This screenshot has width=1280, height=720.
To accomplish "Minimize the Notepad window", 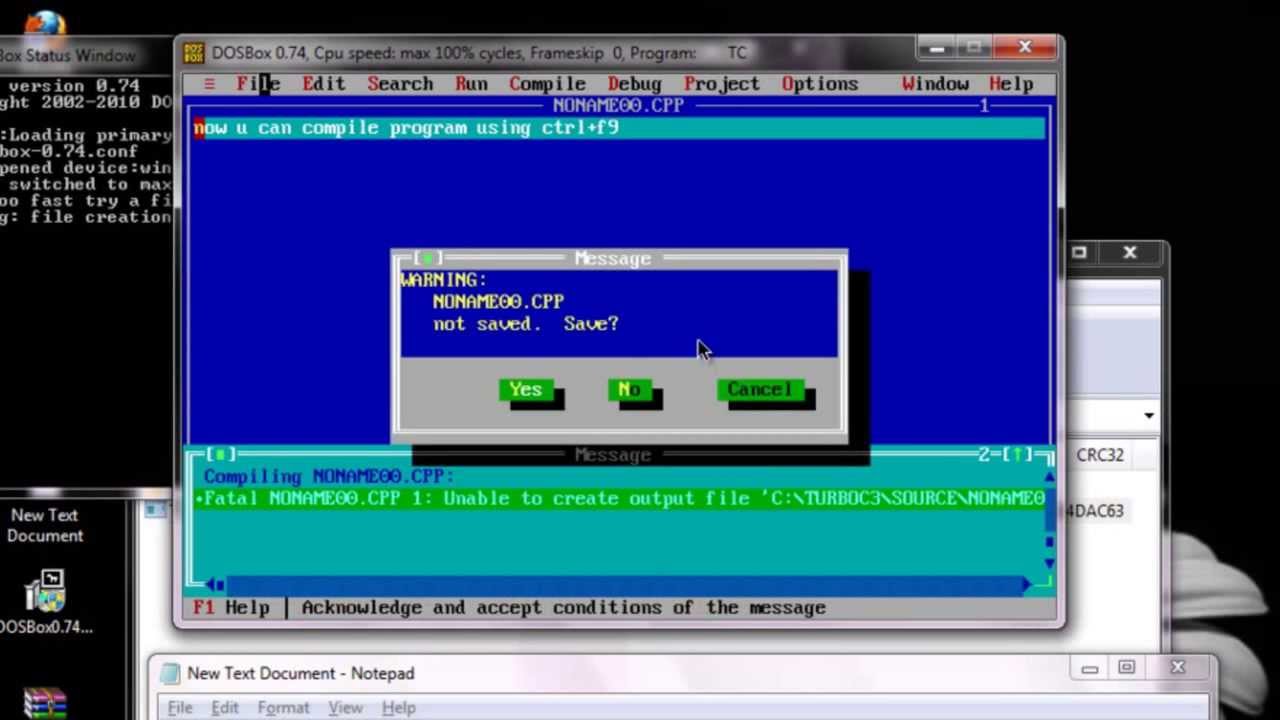I will (x=1089, y=668).
